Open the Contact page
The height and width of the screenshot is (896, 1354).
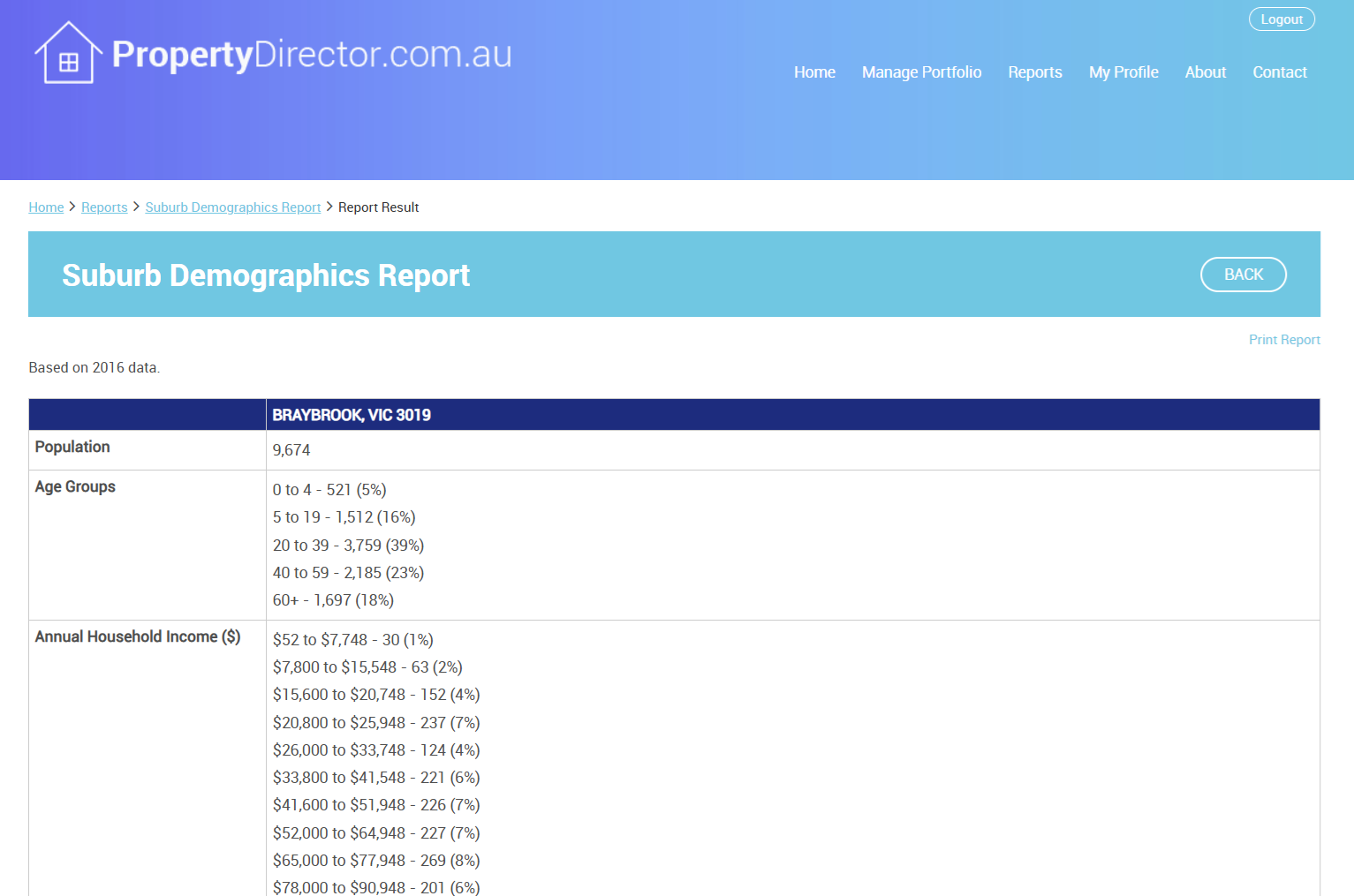(x=1279, y=72)
